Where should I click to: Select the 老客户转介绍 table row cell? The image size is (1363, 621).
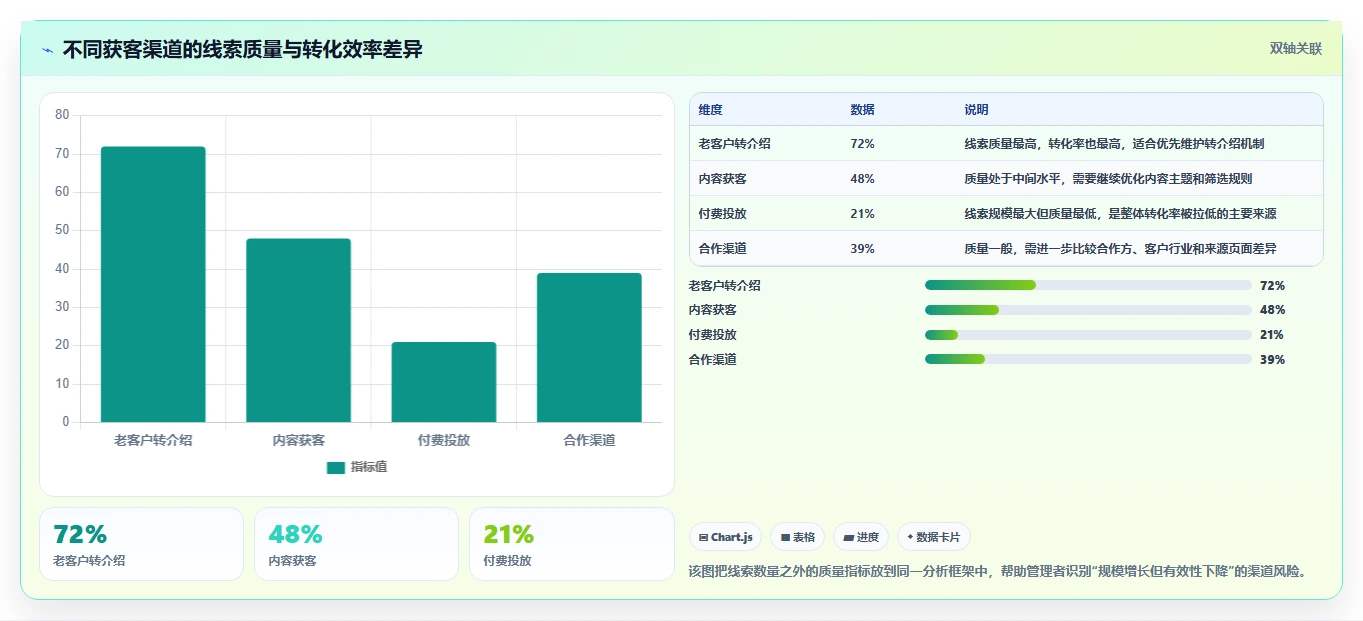(734, 144)
